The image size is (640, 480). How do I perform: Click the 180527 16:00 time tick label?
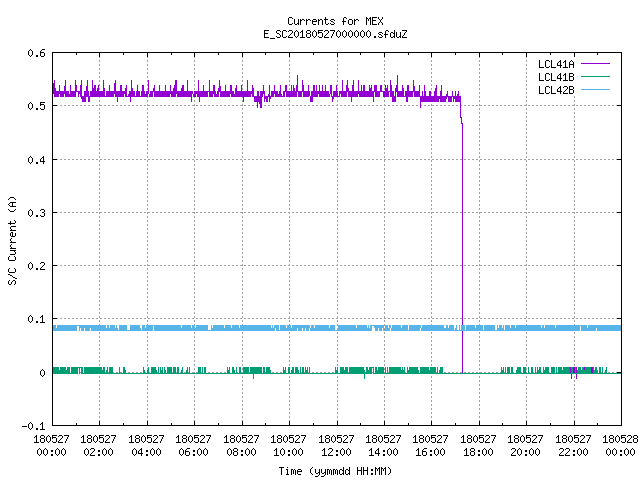point(431,446)
